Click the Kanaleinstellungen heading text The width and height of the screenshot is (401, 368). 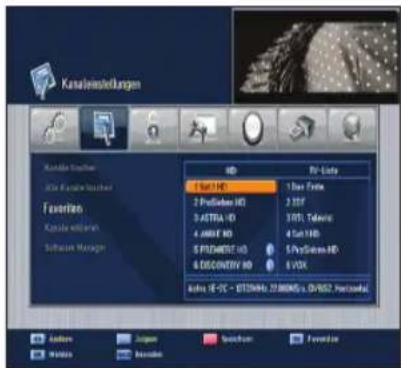pos(101,84)
